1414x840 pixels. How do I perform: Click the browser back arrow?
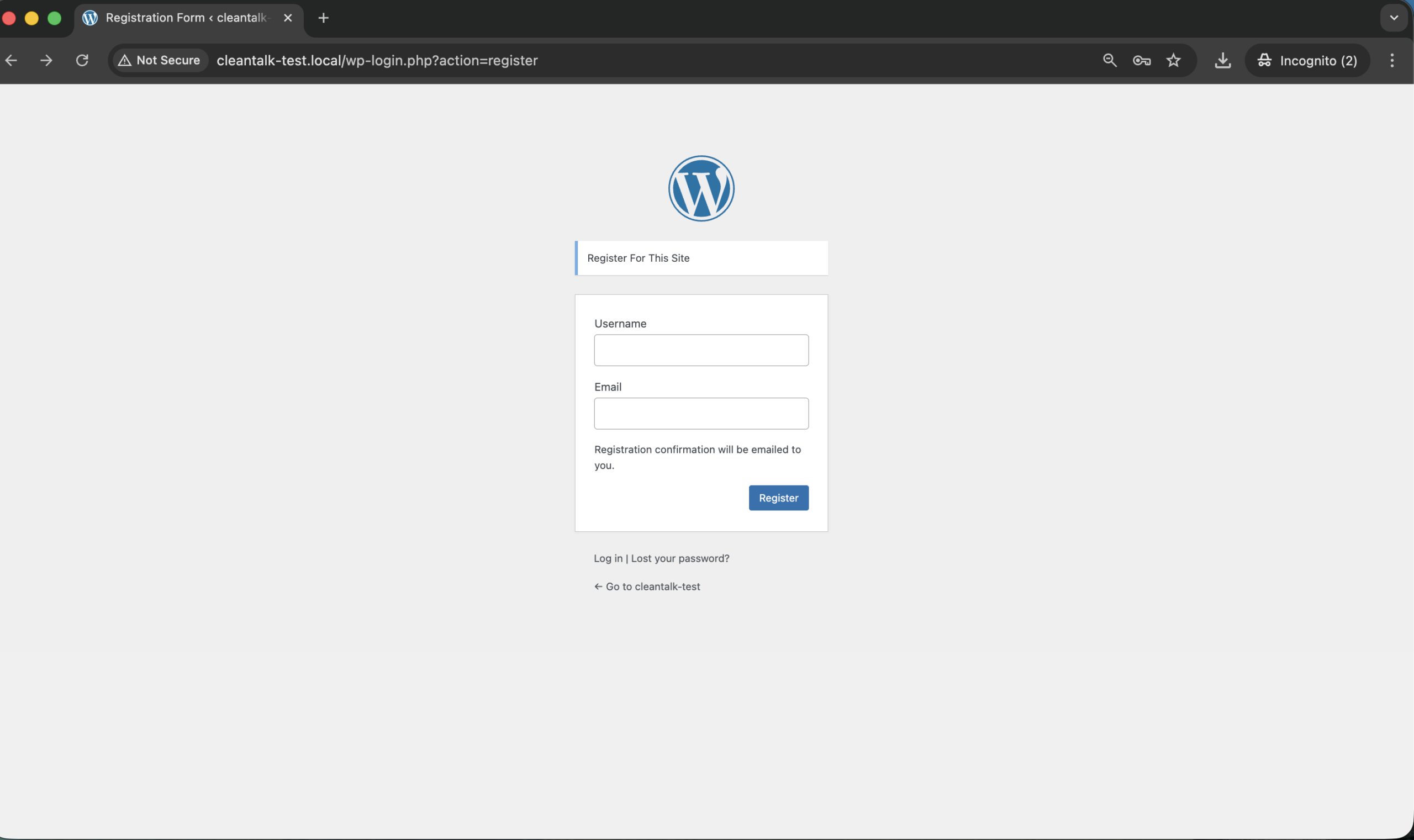click(x=11, y=60)
